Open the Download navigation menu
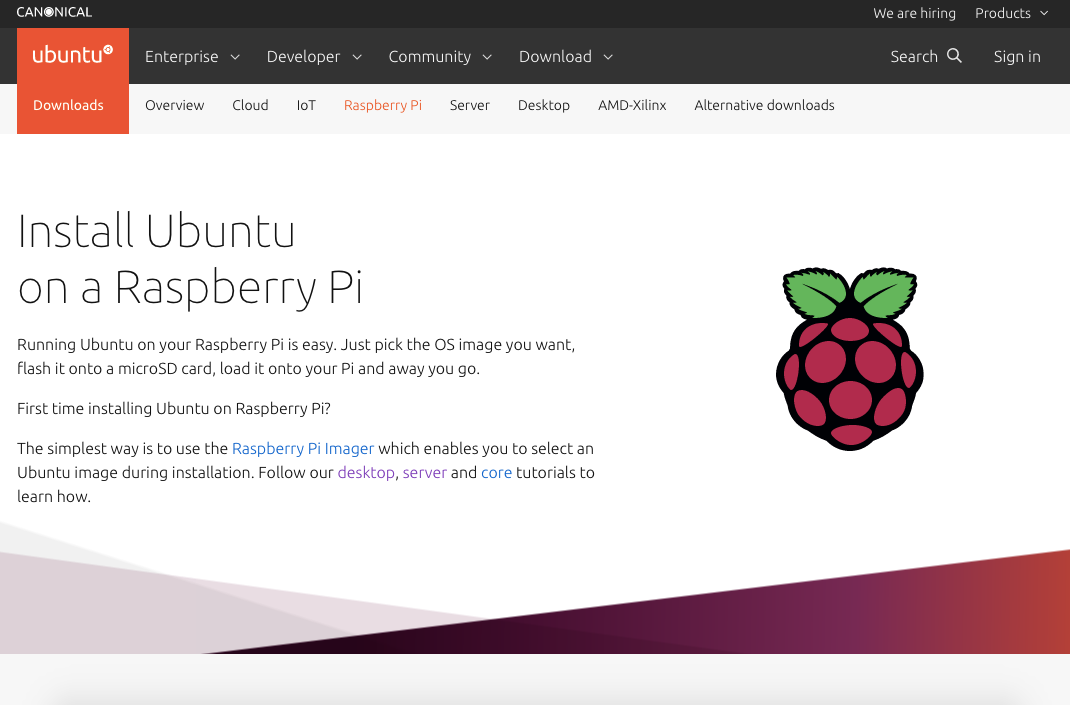This screenshot has height=705, width=1070. 555,57
